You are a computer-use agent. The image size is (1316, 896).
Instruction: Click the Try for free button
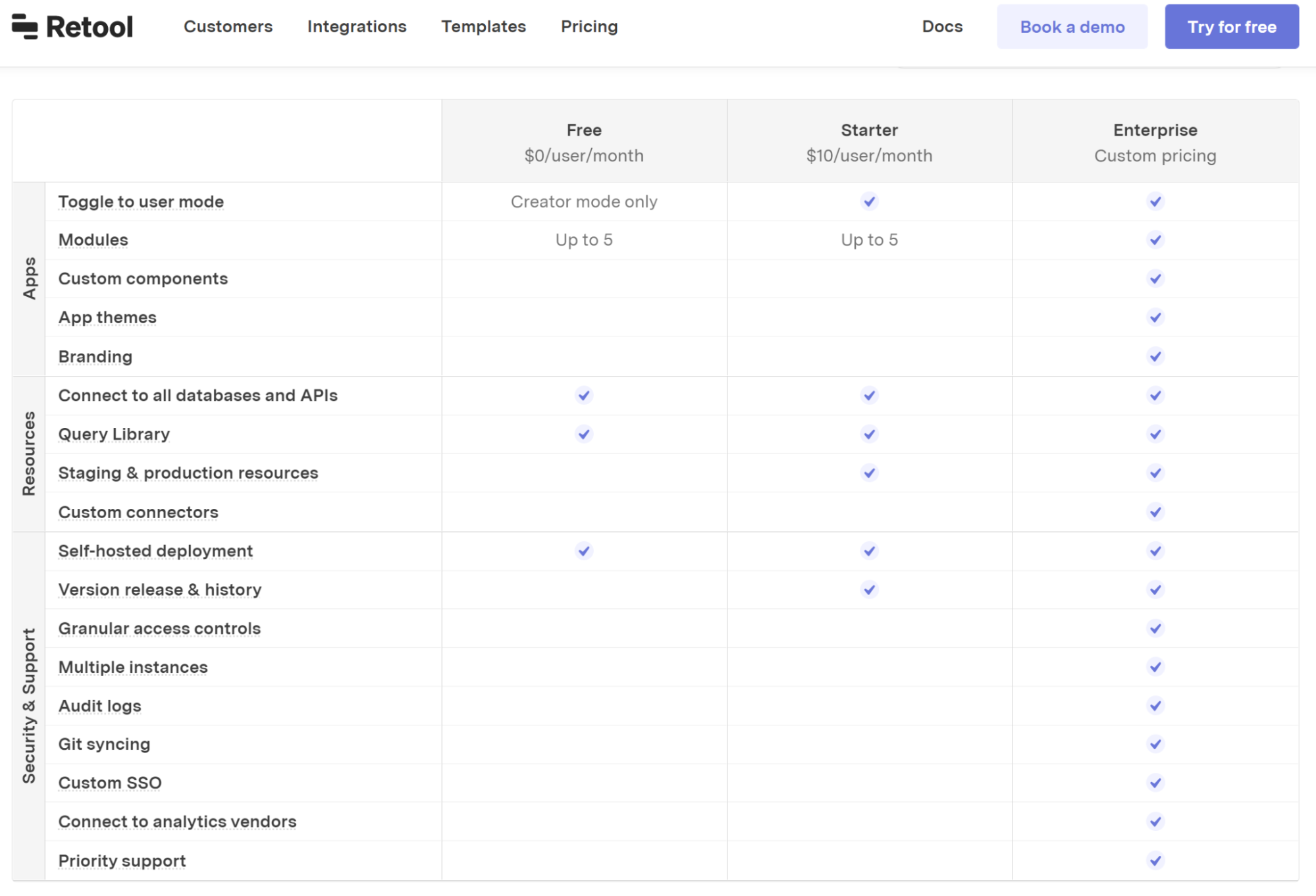tap(1232, 26)
